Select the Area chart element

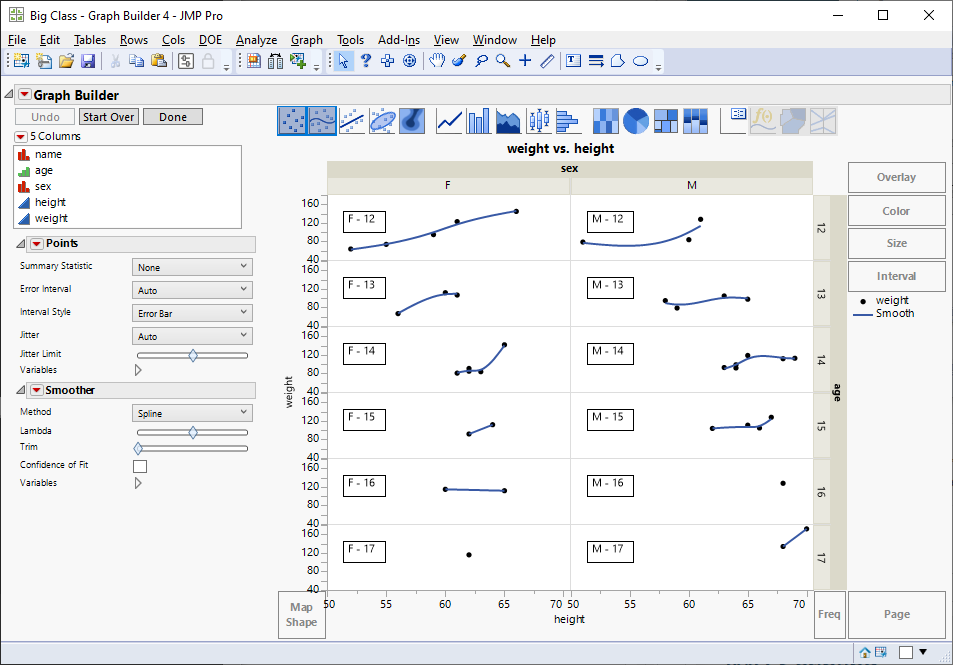[x=508, y=120]
